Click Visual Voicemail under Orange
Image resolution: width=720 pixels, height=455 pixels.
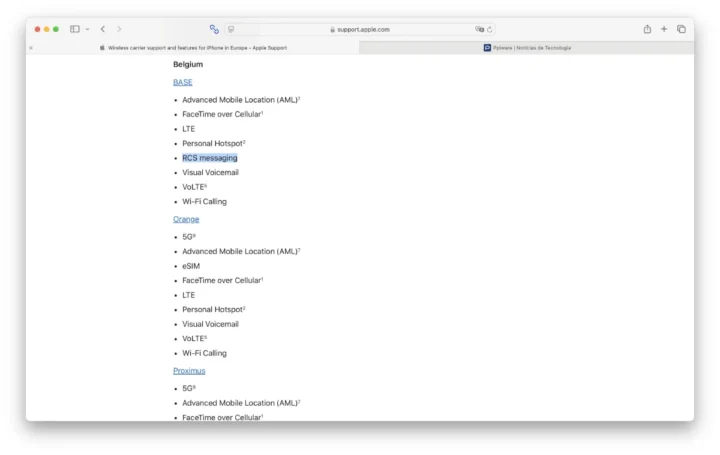(210, 324)
